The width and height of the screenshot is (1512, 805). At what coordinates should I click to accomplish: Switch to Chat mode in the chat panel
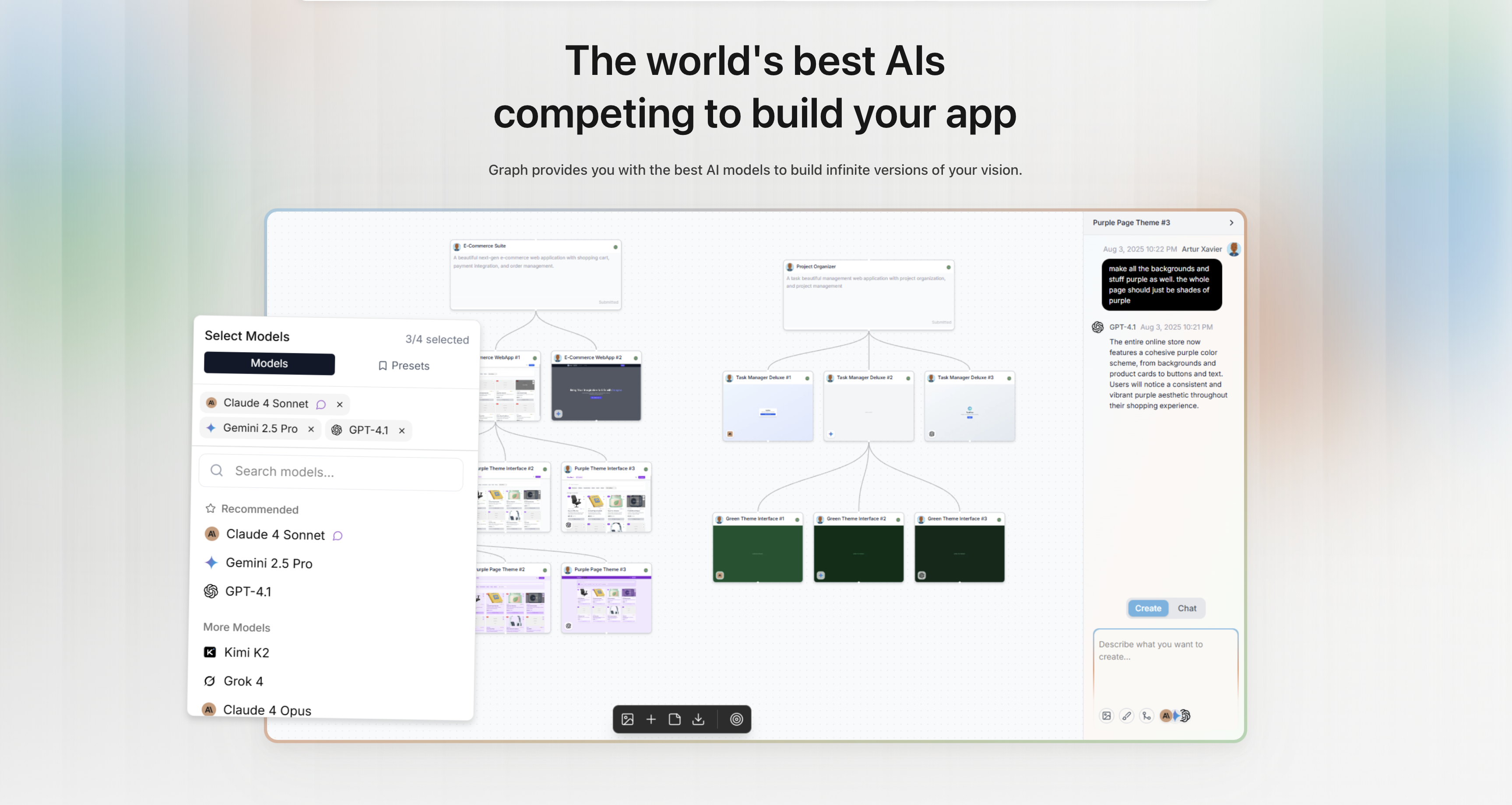pos(1186,608)
